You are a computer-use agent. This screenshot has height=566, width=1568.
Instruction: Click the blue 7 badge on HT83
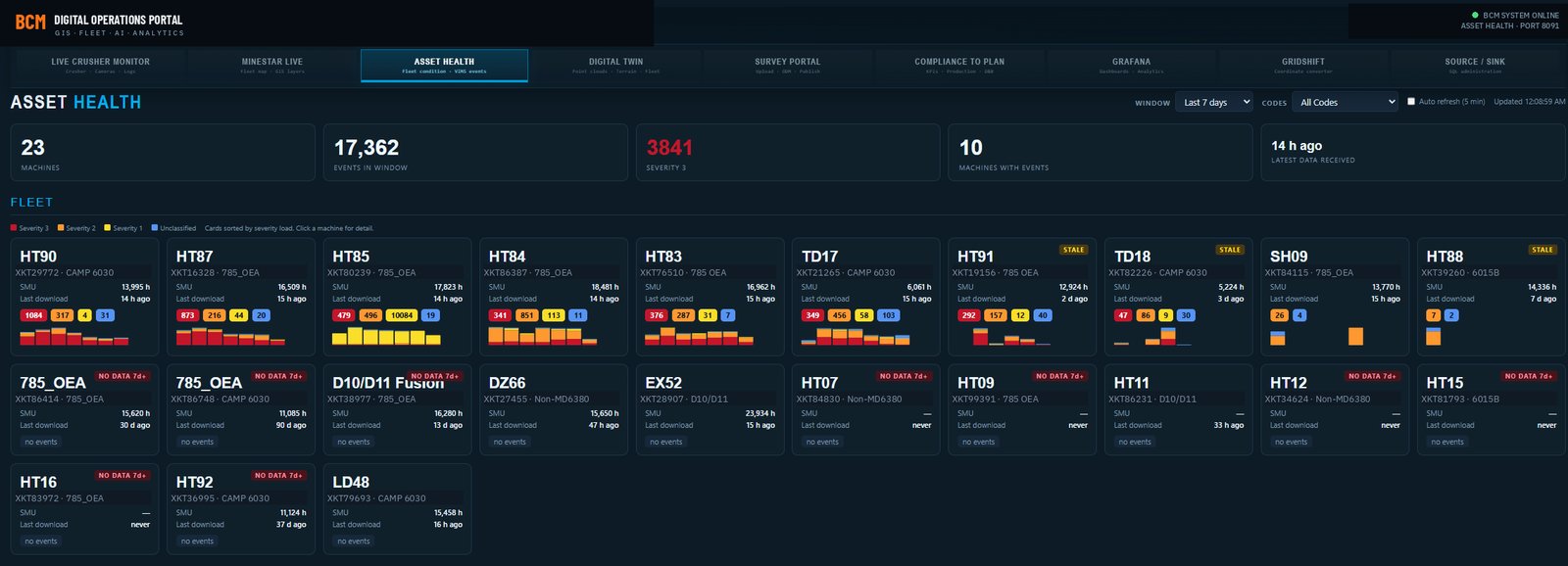click(x=727, y=315)
